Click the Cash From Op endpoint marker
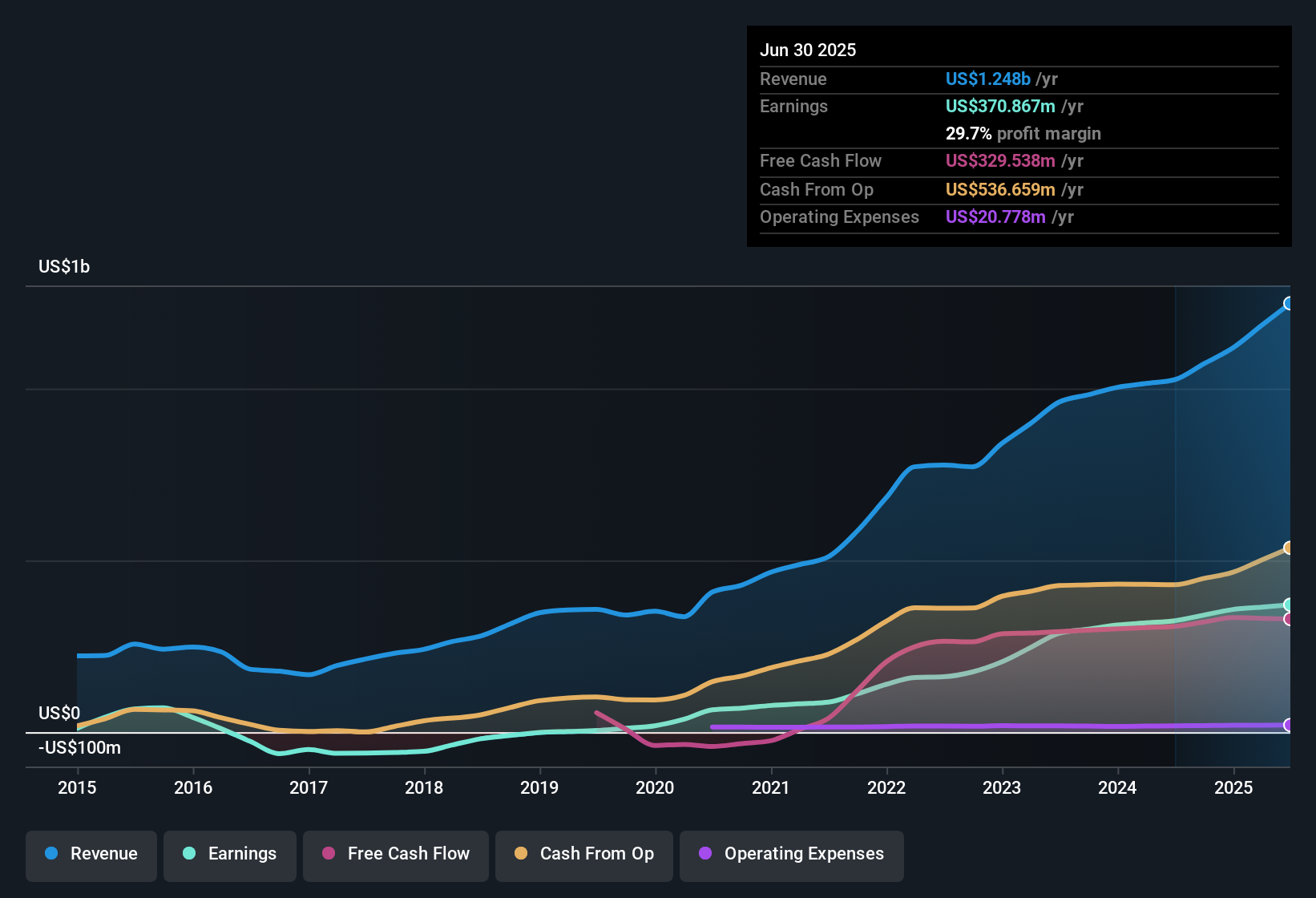This screenshot has width=1316, height=898. tap(1288, 548)
